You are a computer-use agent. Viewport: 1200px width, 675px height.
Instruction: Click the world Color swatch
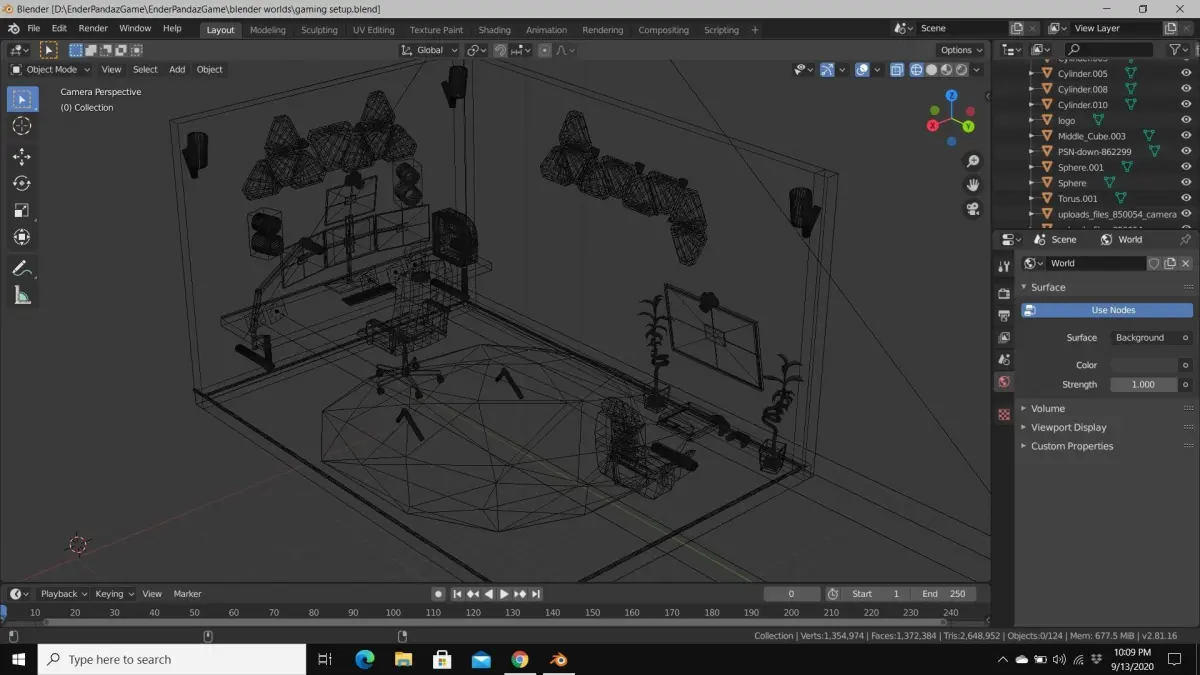1143,365
